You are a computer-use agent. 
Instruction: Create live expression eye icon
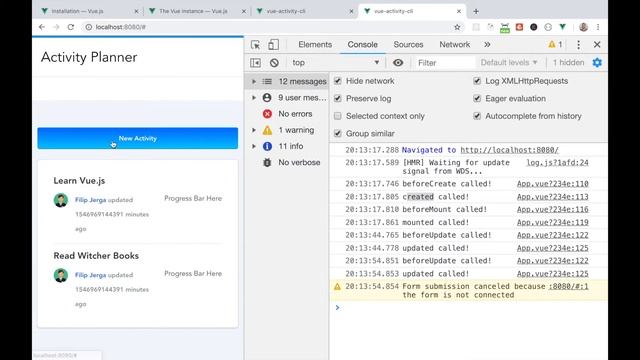398,63
